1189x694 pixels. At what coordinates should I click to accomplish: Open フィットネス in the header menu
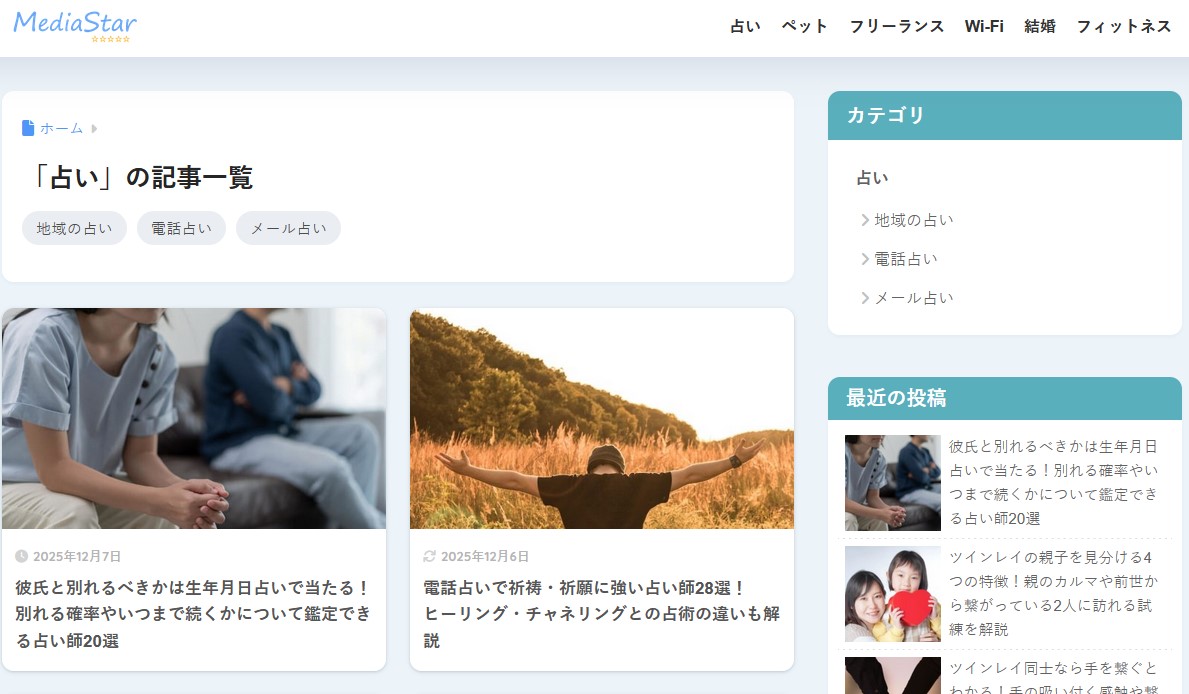tap(1123, 26)
